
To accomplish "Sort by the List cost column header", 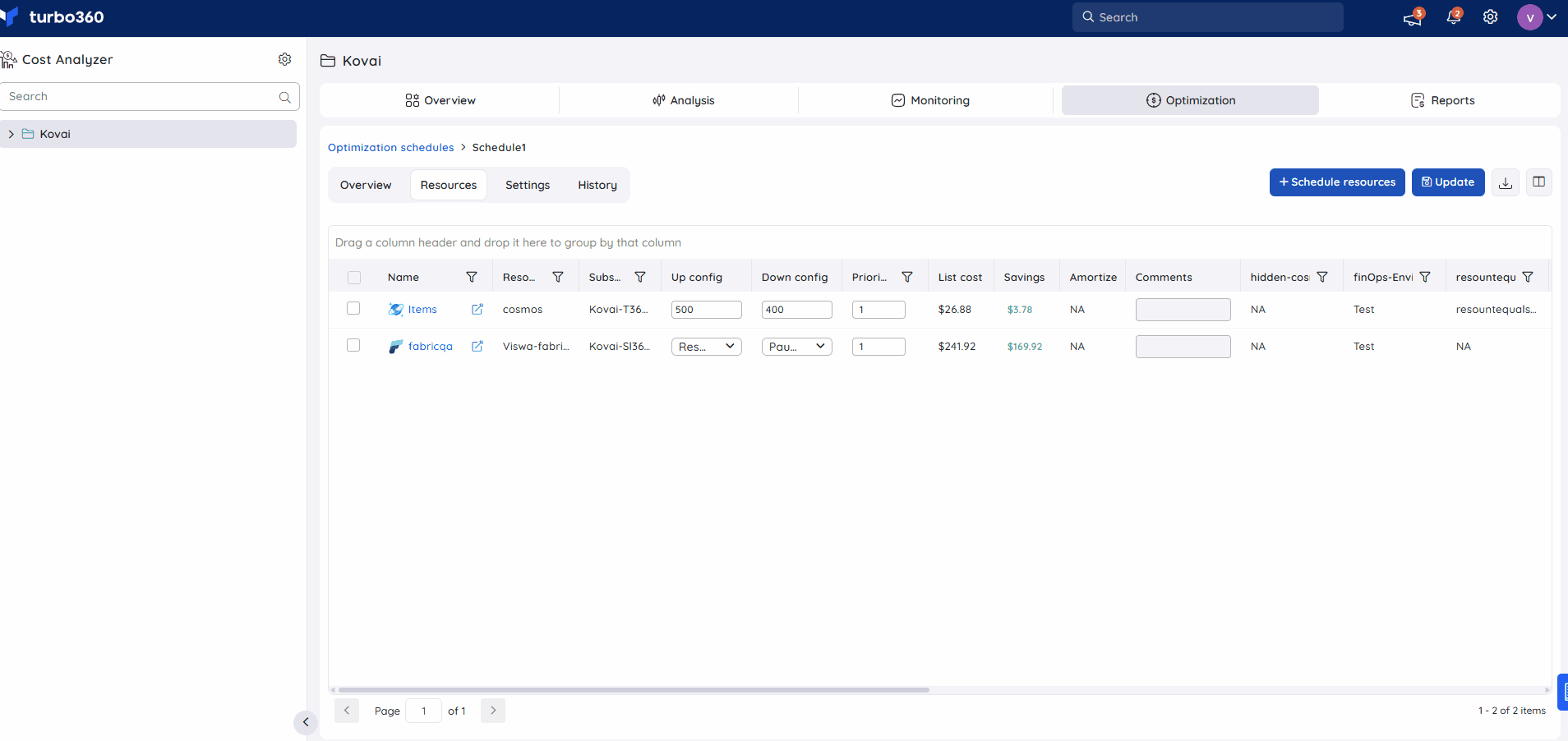I will pyautogui.click(x=960, y=278).
